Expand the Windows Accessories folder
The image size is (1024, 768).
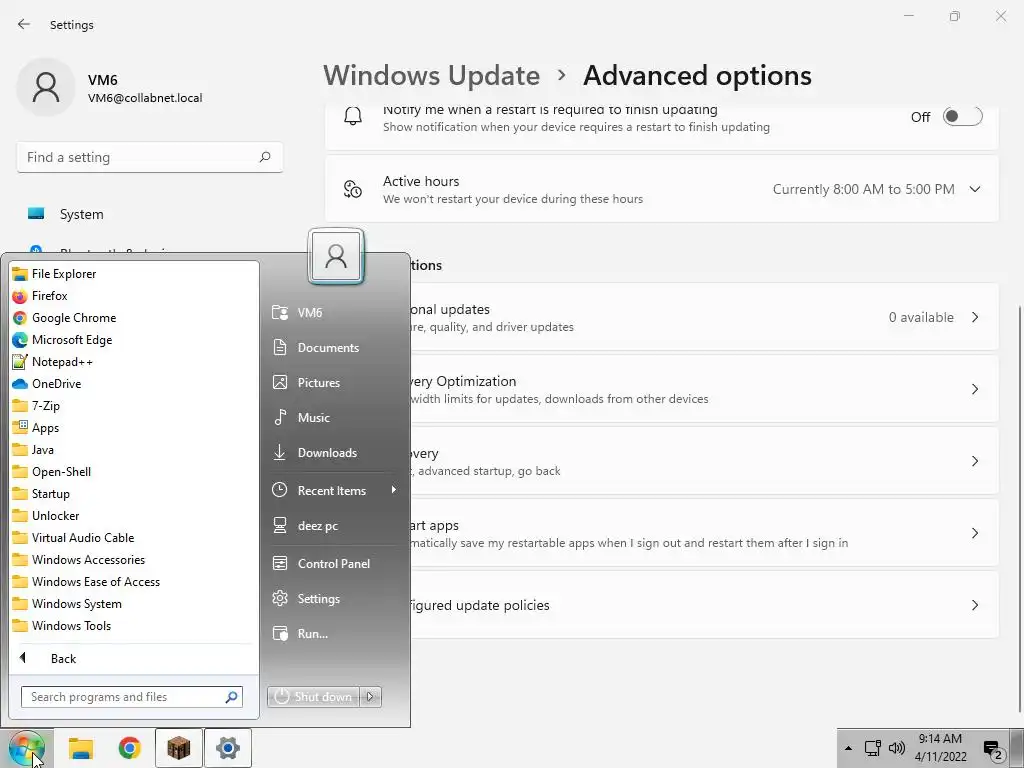(134, 560)
